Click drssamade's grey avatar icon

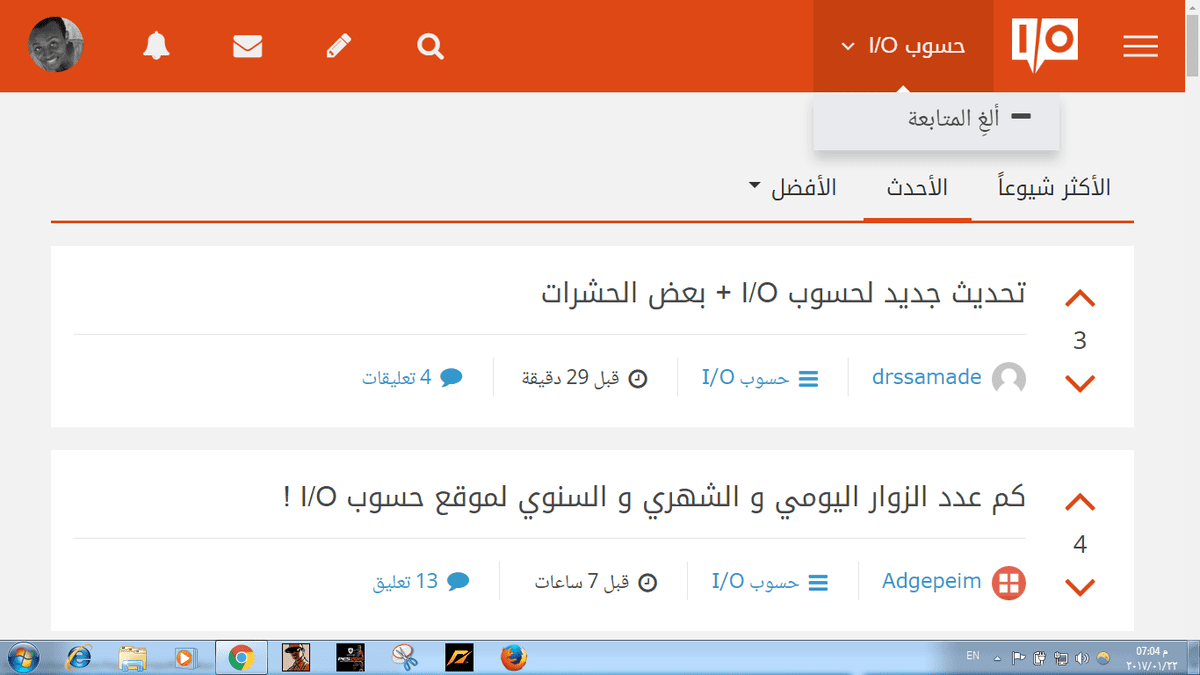click(1009, 379)
